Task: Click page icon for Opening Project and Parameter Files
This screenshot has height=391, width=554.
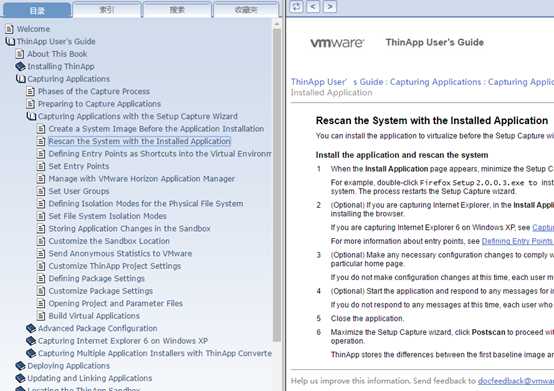Action: (x=41, y=303)
